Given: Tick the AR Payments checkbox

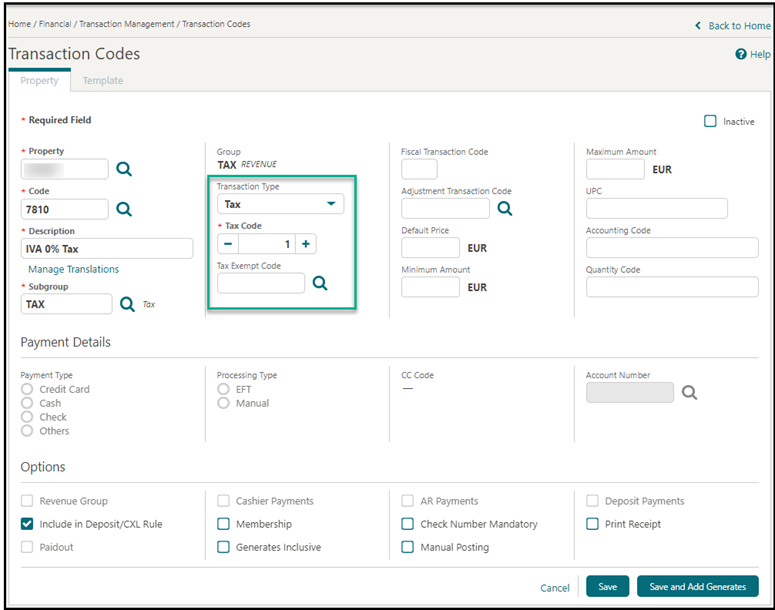Looking at the screenshot, I should pyautogui.click(x=407, y=501).
